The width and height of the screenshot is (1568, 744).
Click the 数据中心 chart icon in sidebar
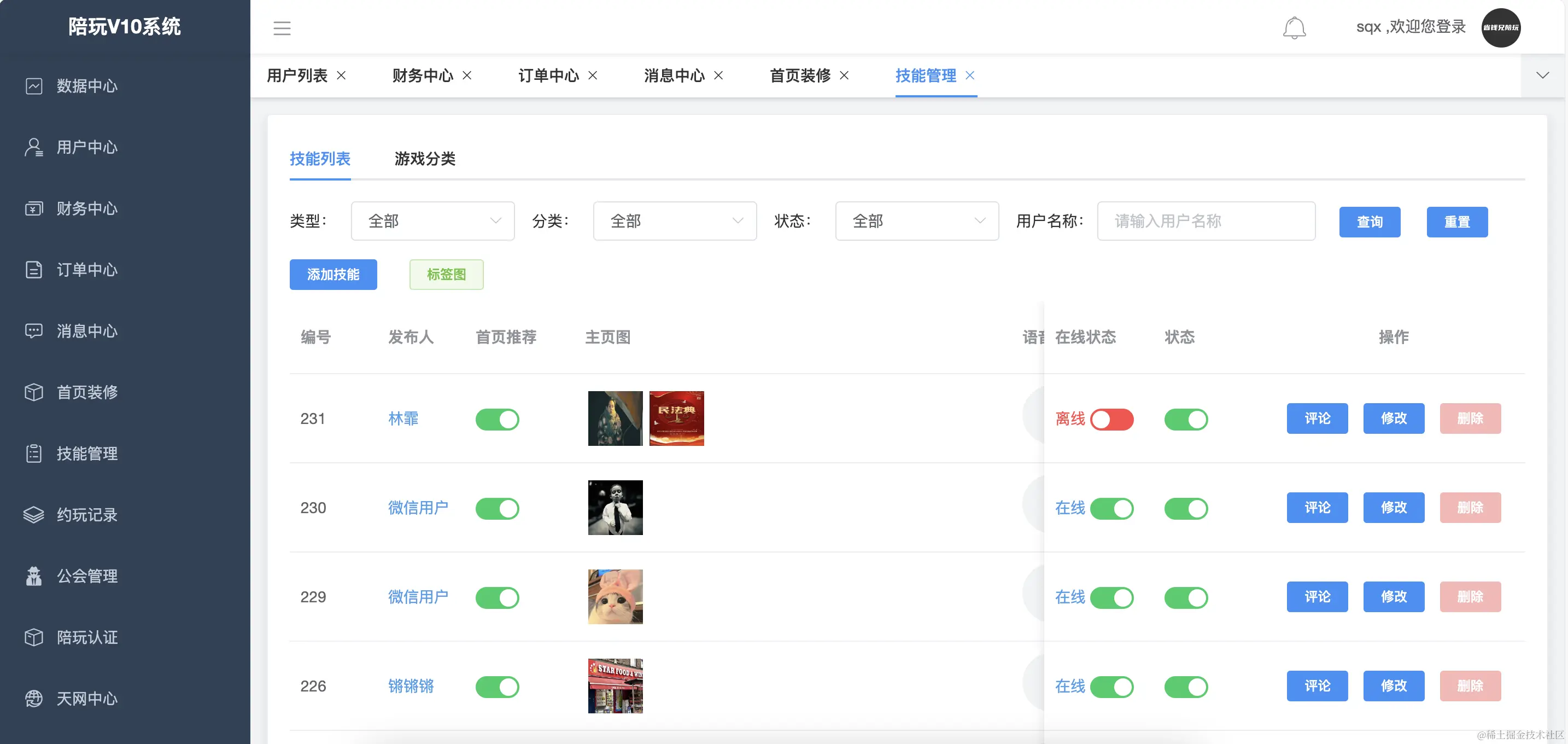coord(34,86)
